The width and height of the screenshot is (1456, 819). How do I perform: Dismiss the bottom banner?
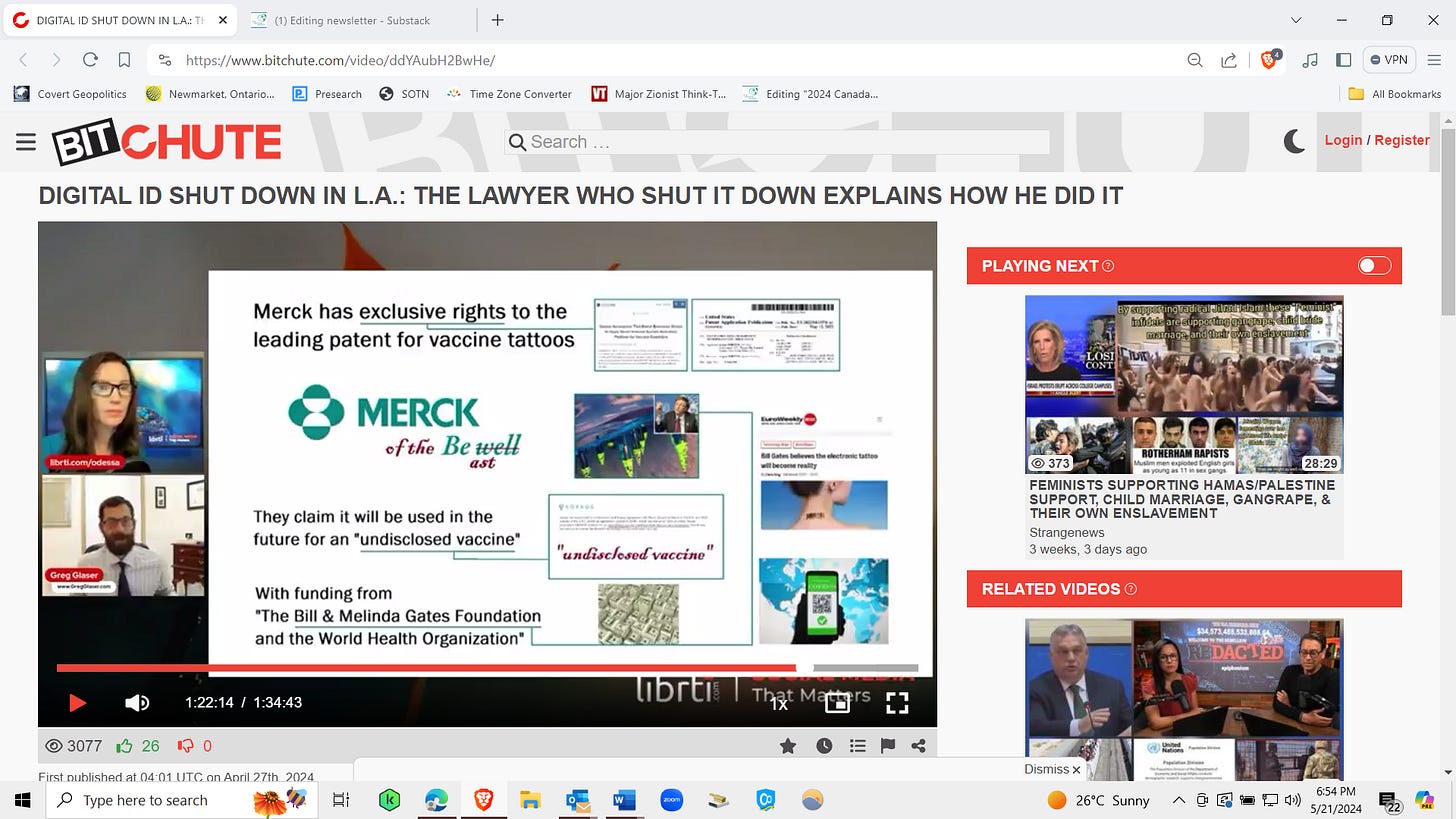[1053, 769]
